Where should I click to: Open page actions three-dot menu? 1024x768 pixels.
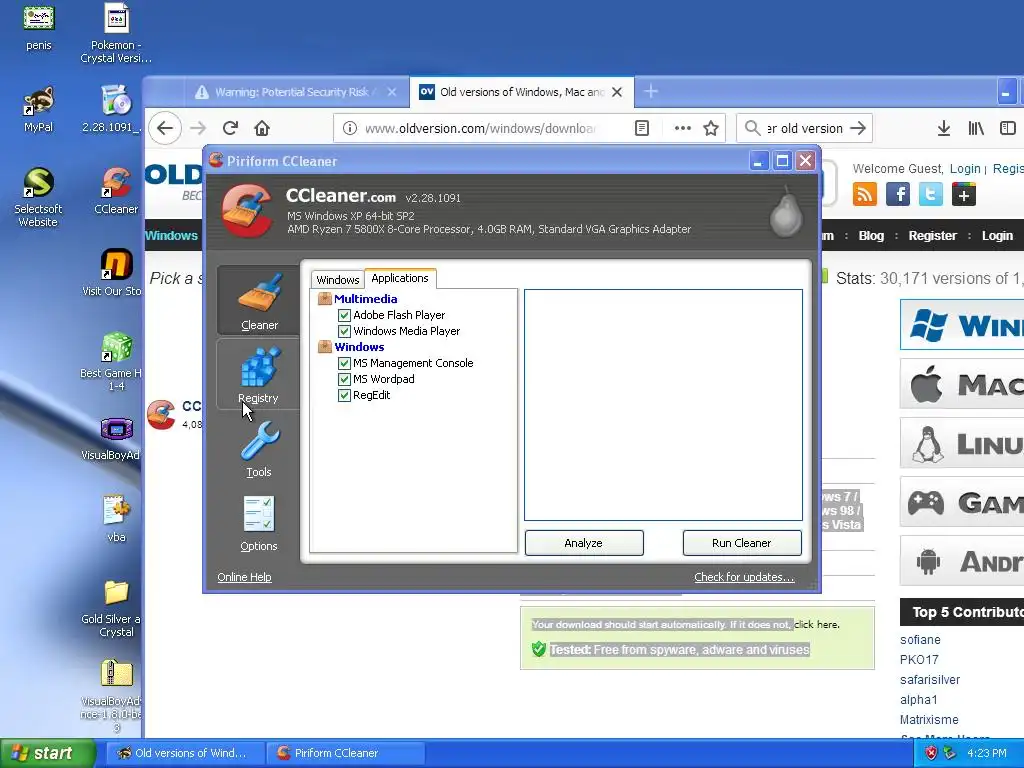[682, 128]
